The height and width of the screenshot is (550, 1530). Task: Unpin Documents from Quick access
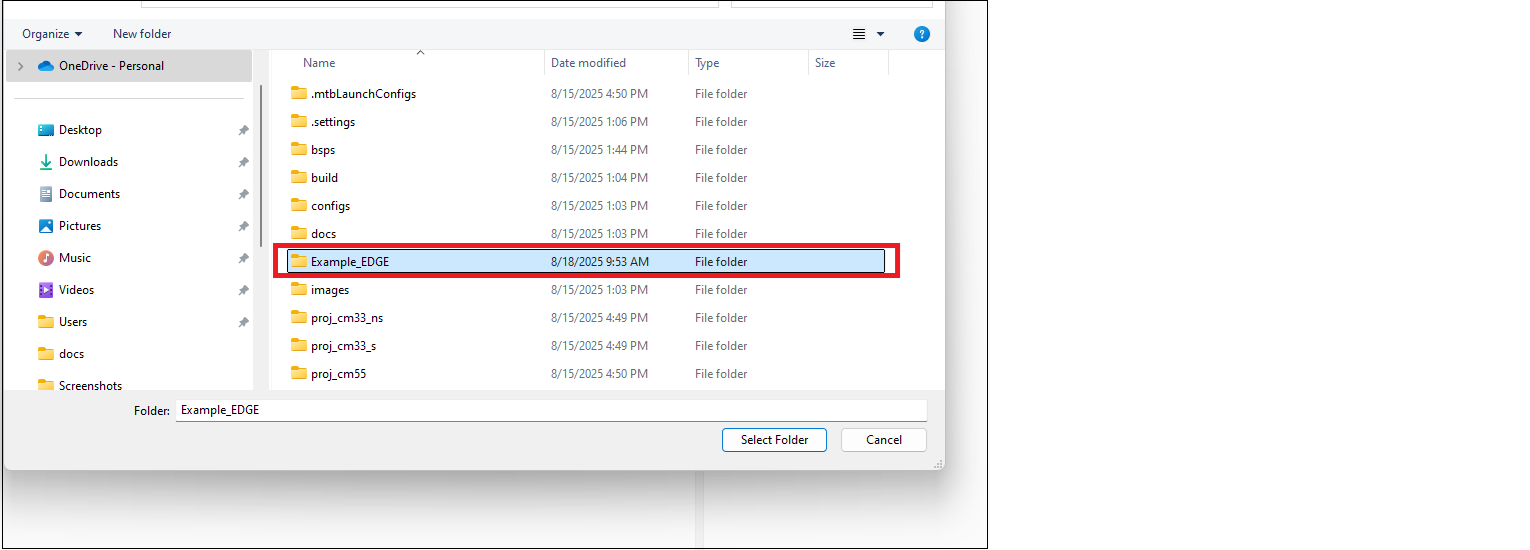click(x=243, y=194)
